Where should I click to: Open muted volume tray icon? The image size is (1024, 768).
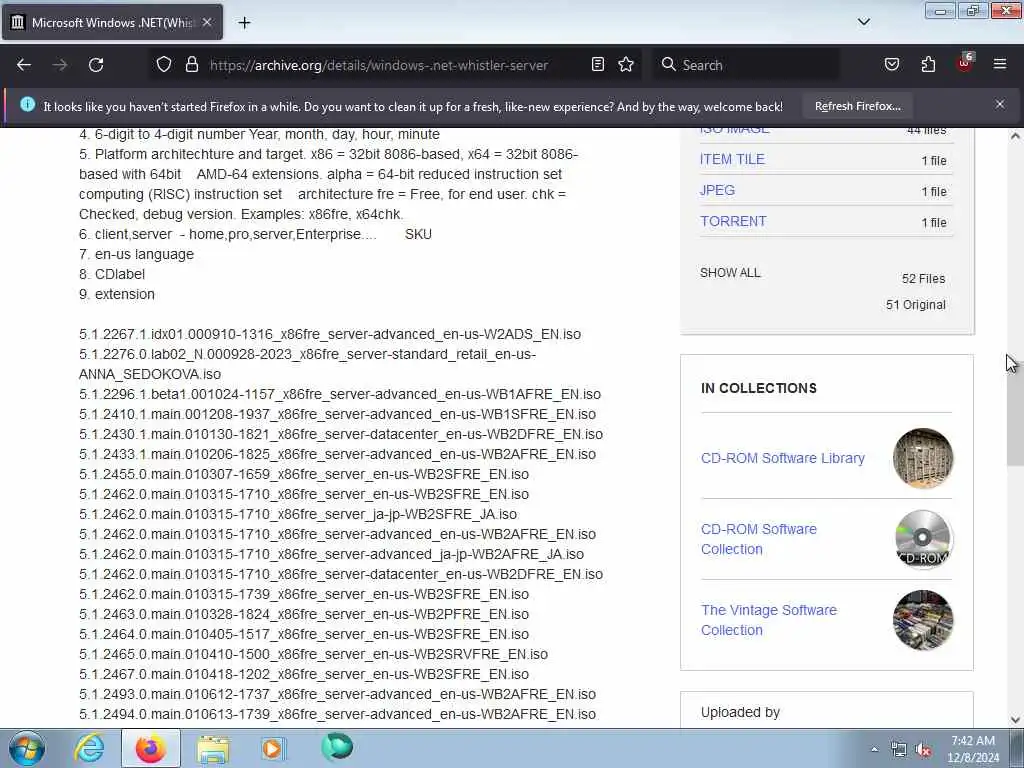tap(923, 750)
